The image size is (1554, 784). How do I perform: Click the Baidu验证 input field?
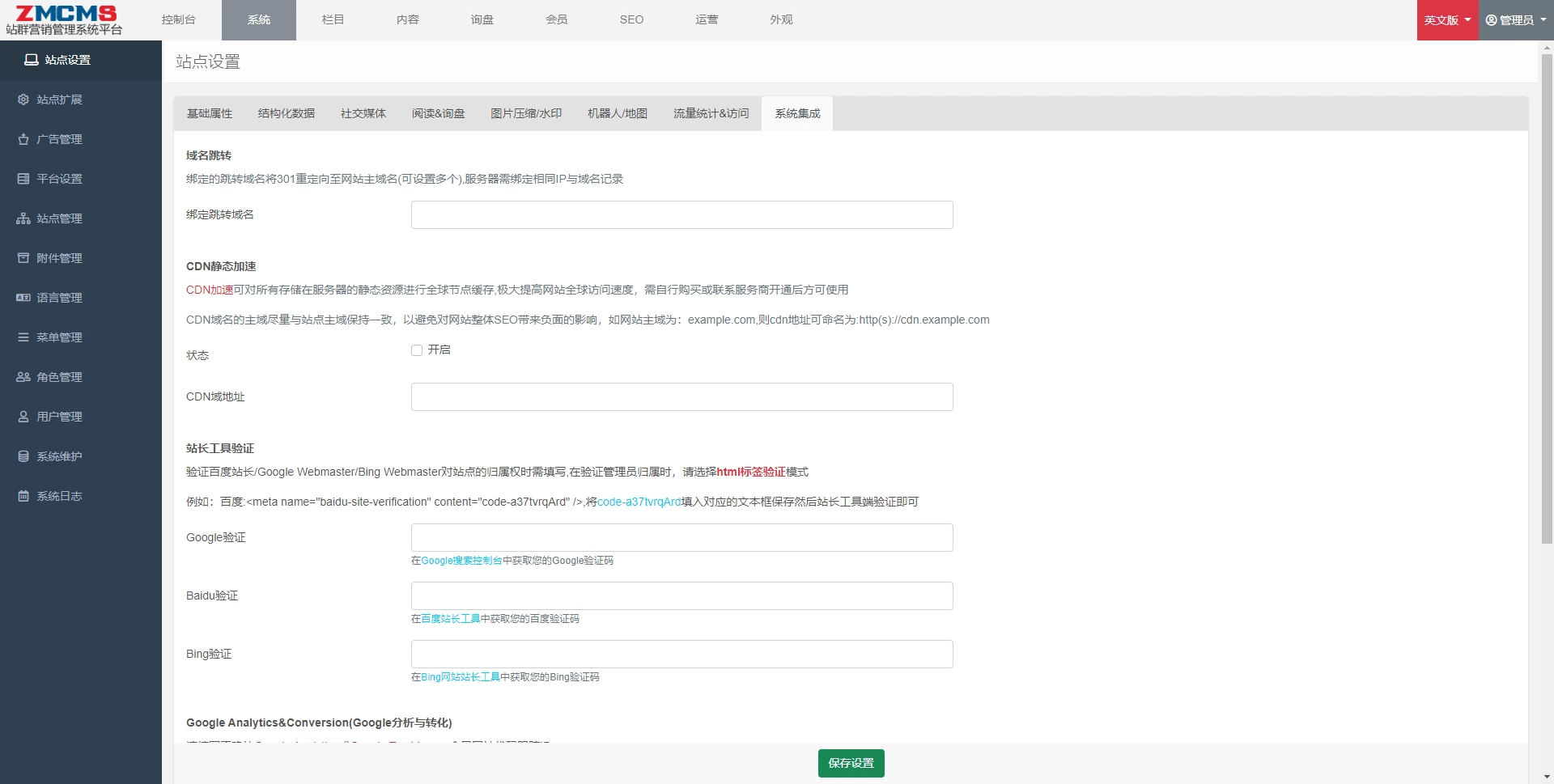[682, 595]
